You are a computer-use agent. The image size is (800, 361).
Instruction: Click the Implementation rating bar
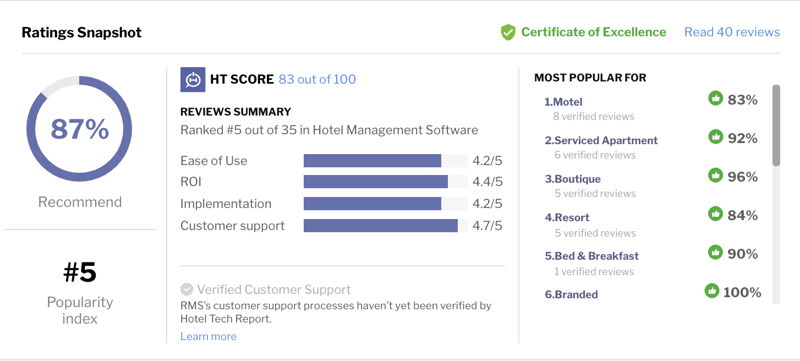coord(385,203)
